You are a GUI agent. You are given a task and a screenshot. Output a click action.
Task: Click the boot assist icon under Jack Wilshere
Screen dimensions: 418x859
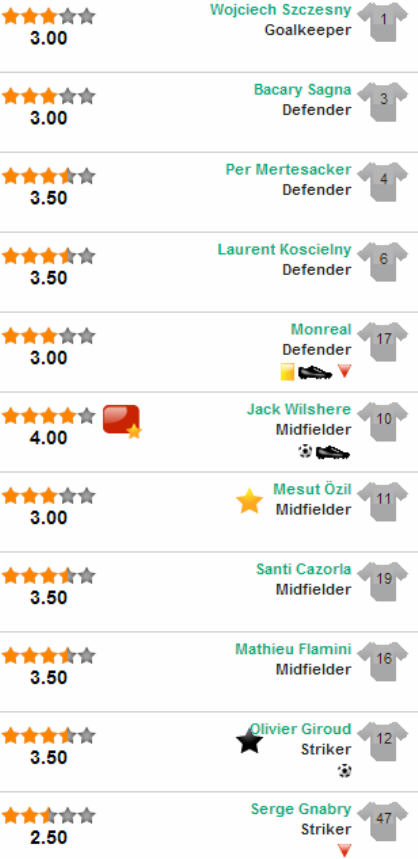click(333, 452)
